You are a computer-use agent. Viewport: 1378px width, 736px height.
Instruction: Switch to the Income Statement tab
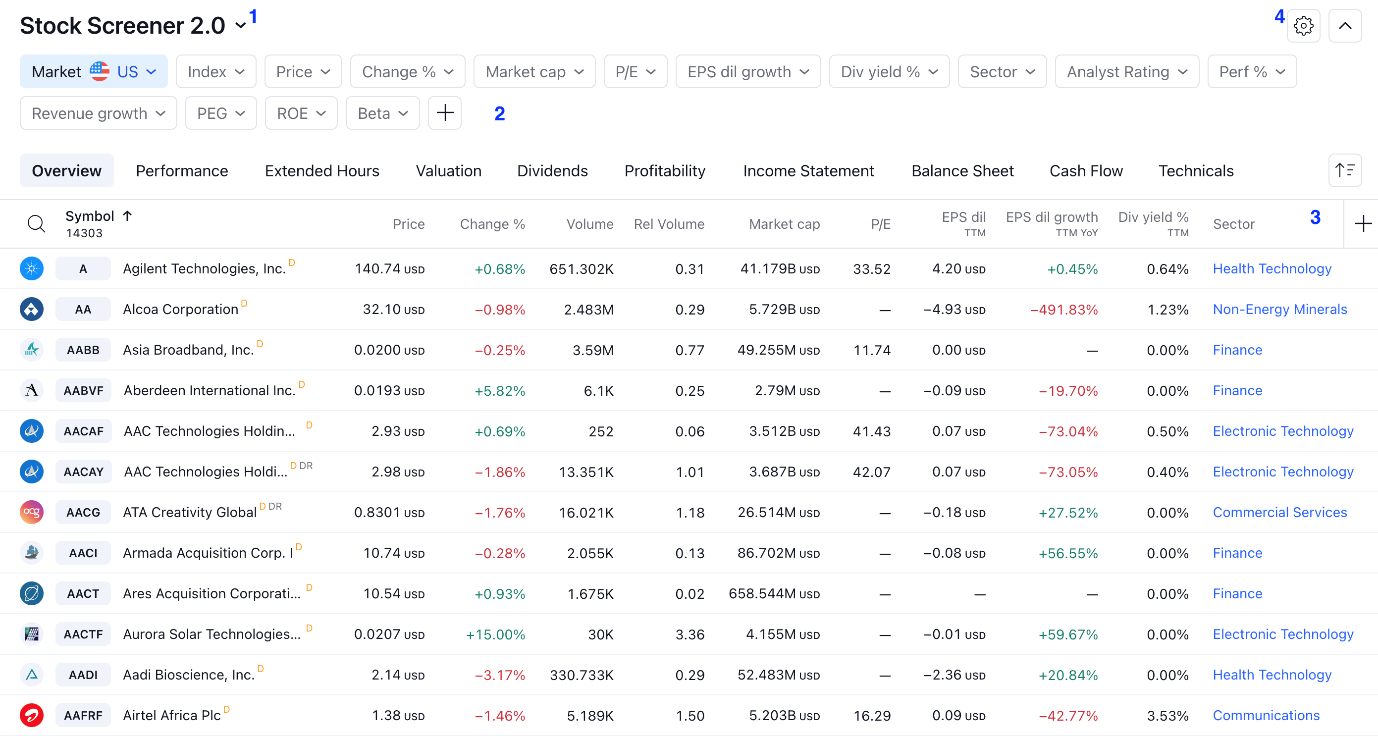pyautogui.click(x=809, y=170)
